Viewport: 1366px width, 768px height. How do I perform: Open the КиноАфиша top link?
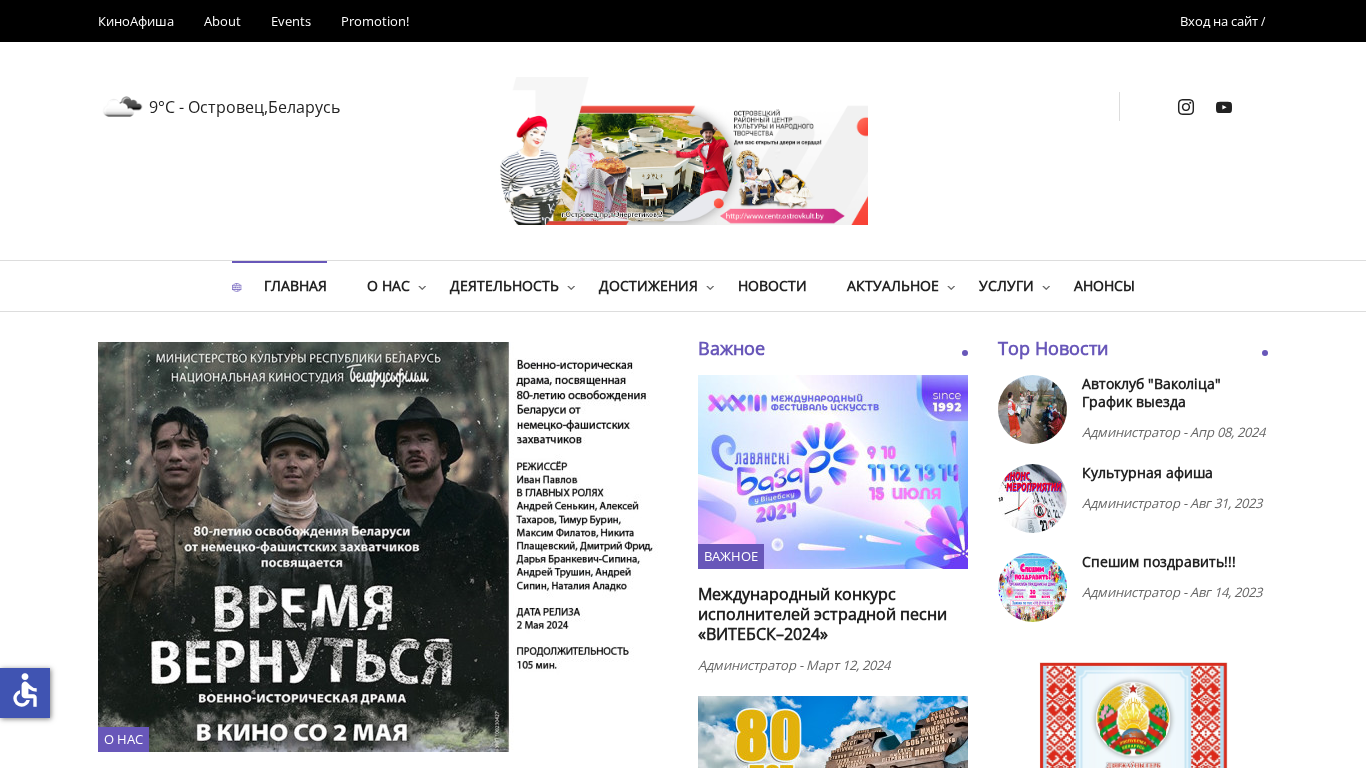pos(136,21)
